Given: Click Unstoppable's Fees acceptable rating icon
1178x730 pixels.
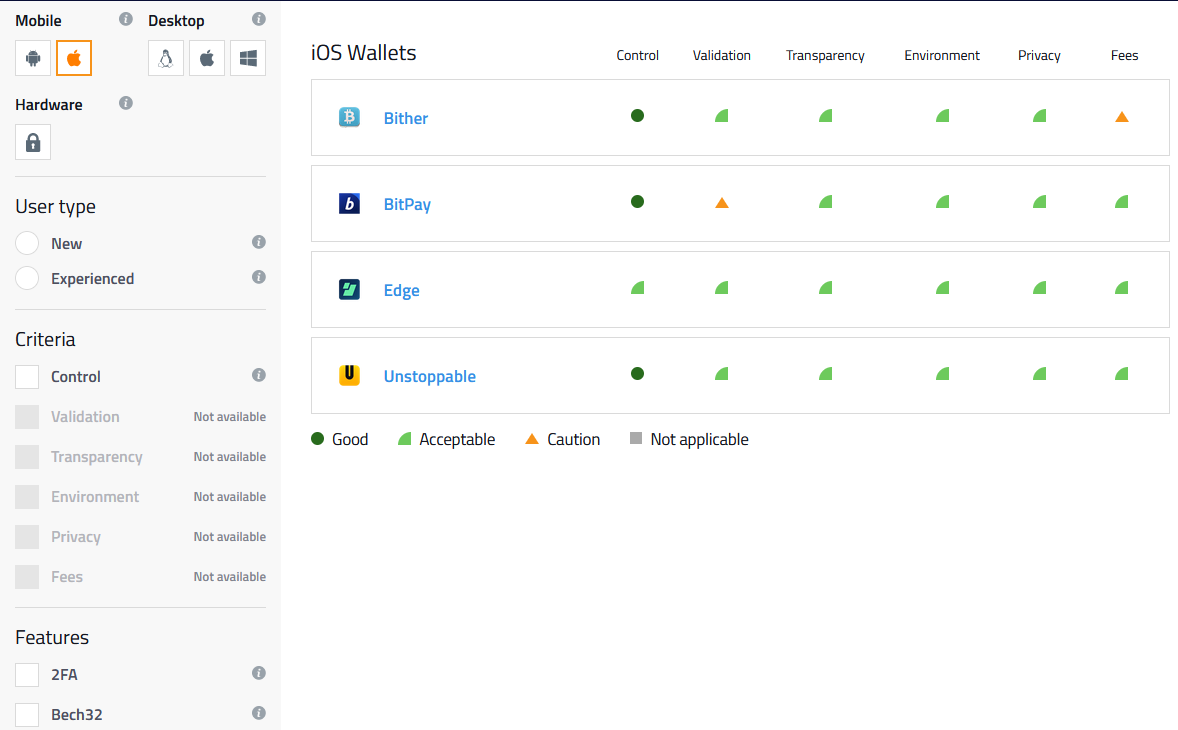Looking at the screenshot, I should (1122, 373).
